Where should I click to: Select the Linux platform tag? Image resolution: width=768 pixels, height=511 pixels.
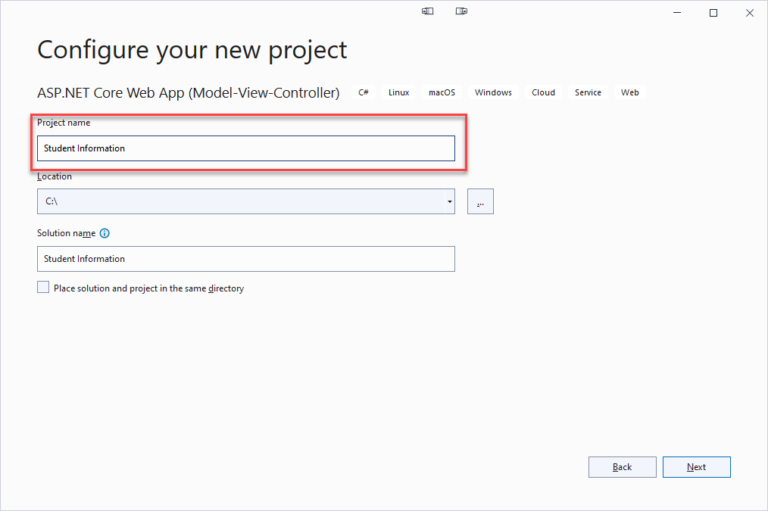399,93
